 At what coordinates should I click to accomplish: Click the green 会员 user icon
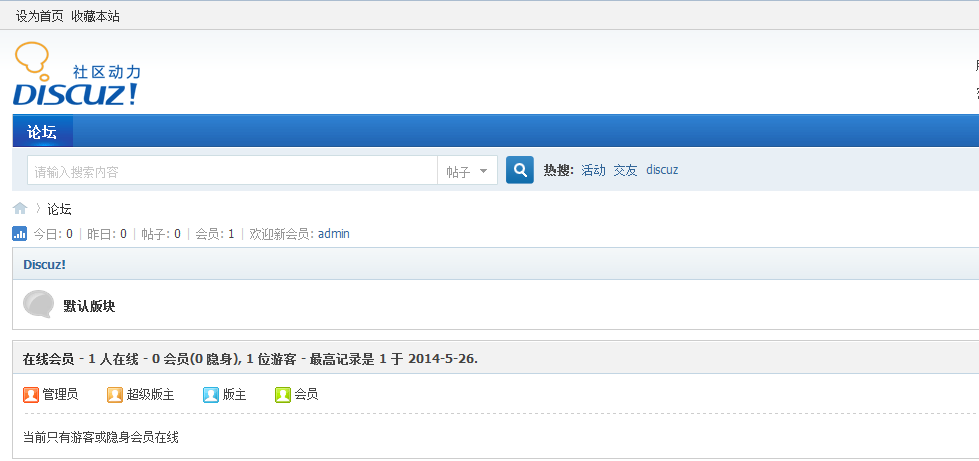pyautogui.click(x=282, y=395)
